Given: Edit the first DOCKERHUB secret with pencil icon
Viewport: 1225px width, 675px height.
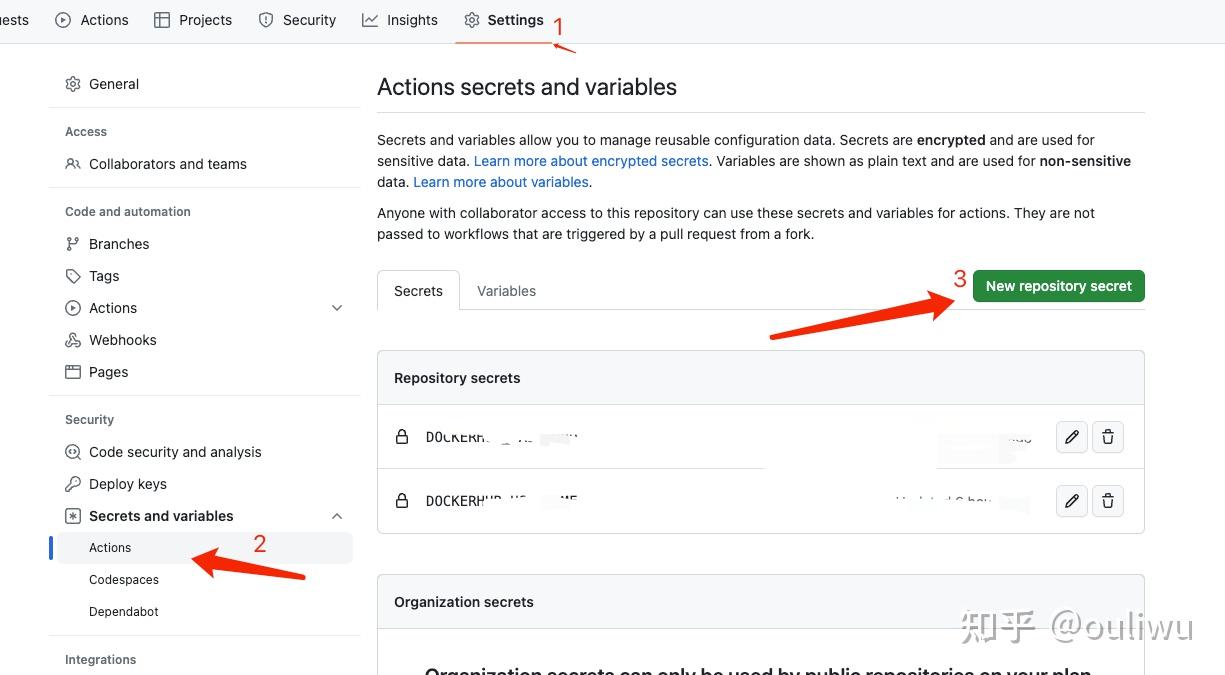Looking at the screenshot, I should coord(1071,437).
